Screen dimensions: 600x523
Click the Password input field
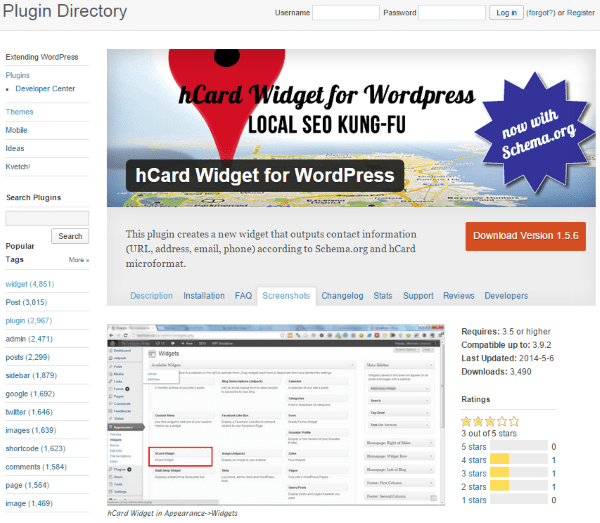click(452, 13)
